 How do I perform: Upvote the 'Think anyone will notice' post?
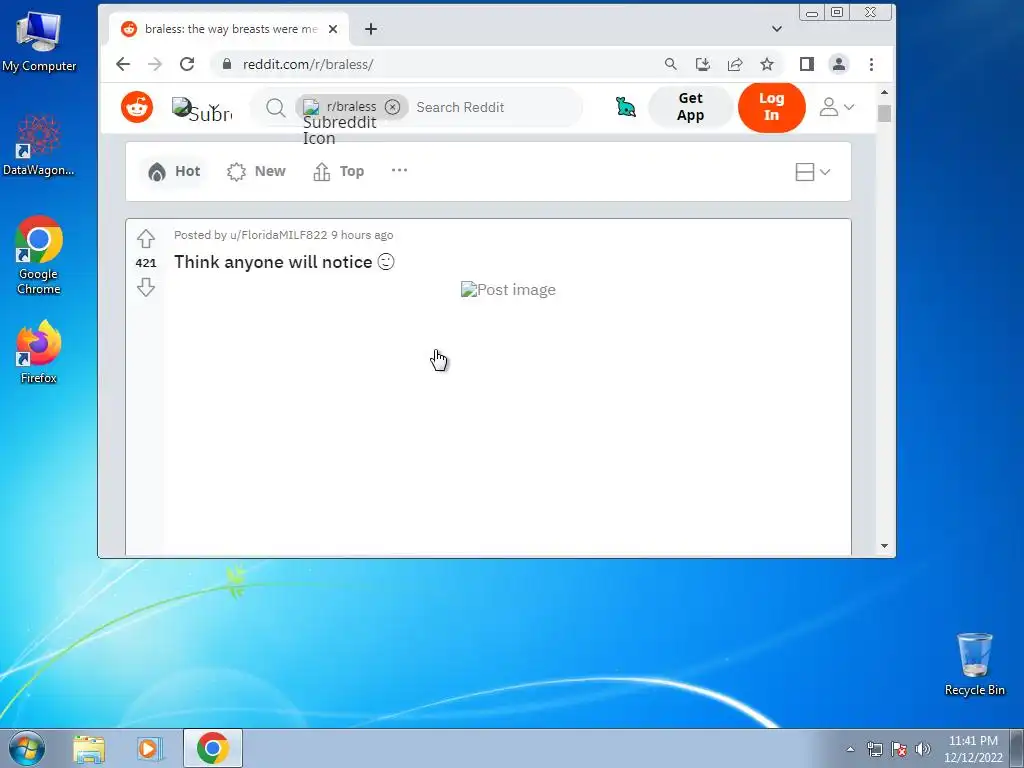point(146,238)
